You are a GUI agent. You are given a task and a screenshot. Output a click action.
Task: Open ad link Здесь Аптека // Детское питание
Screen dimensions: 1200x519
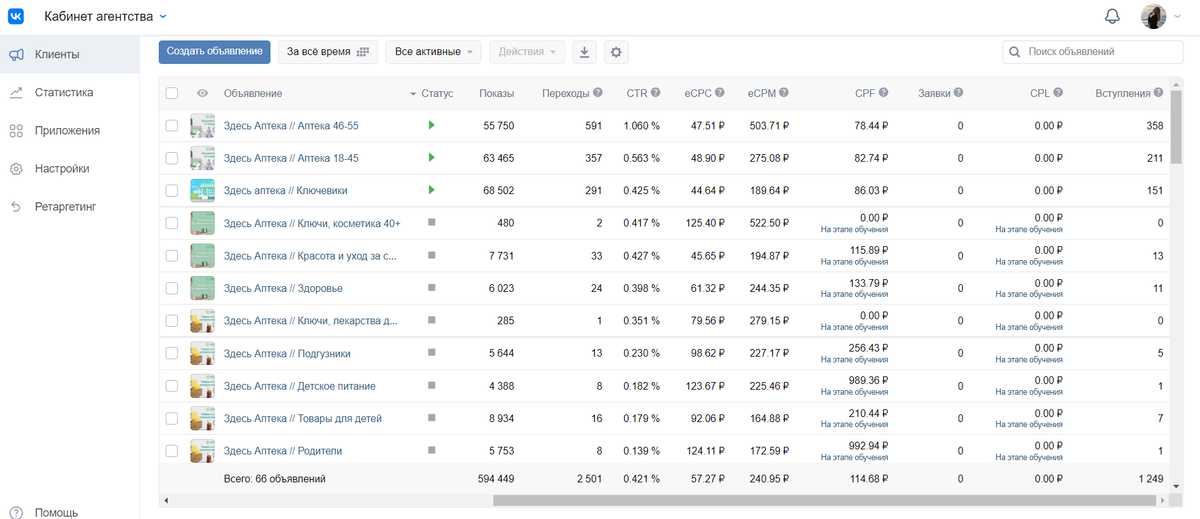pyautogui.click(x=300, y=386)
